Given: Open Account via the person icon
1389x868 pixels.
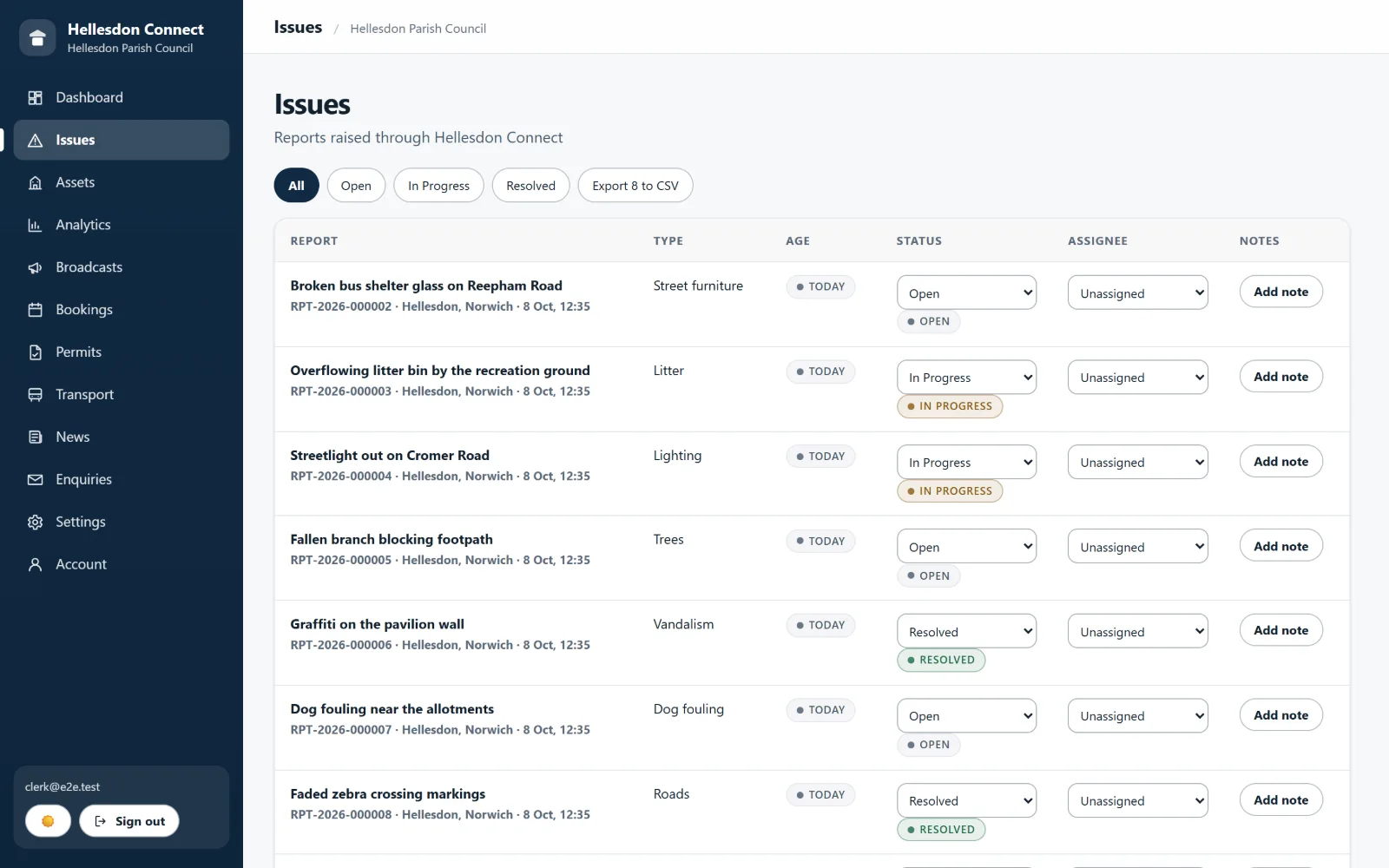Looking at the screenshot, I should [x=36, y=564].
